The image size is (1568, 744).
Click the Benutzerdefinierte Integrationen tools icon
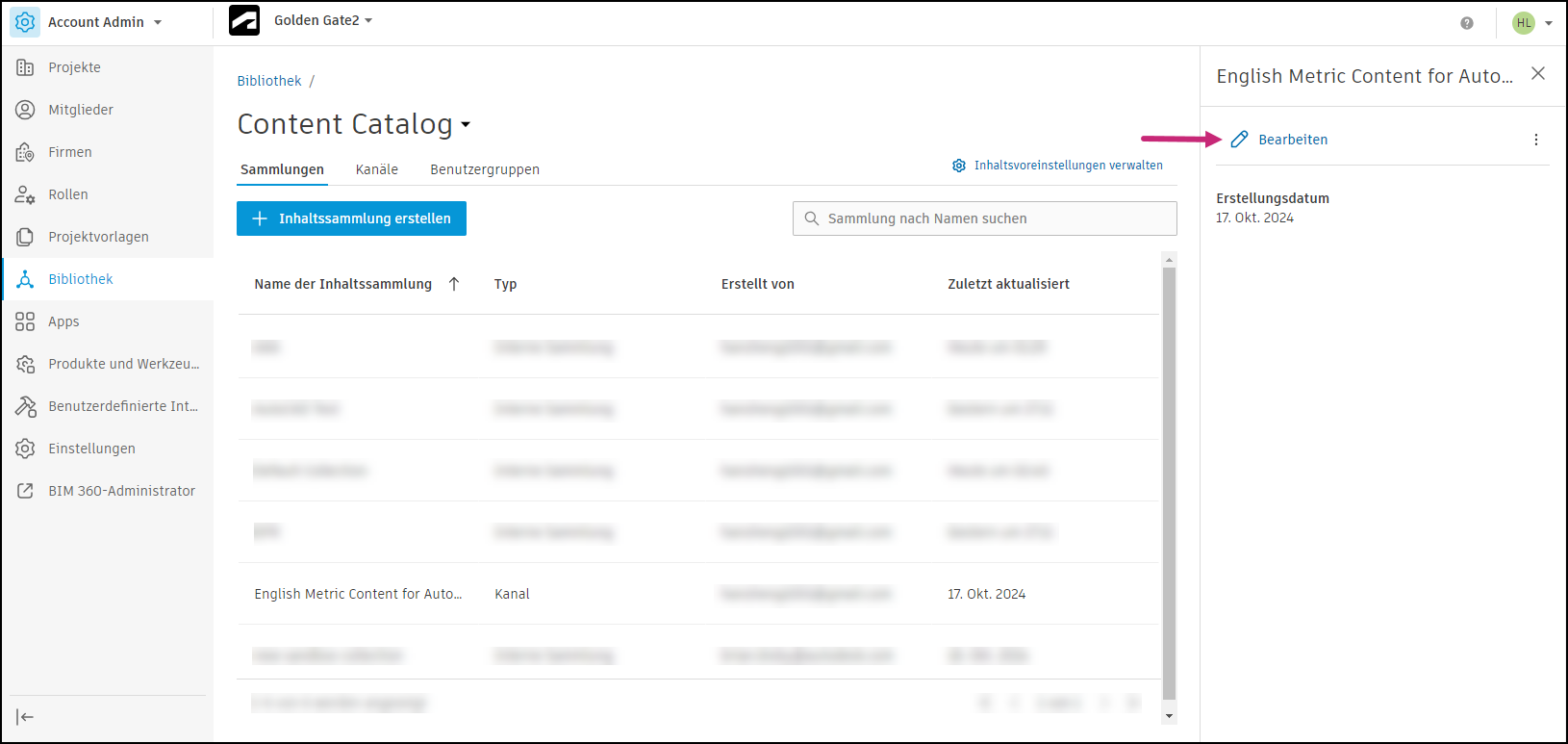click(x=25, y=406)
